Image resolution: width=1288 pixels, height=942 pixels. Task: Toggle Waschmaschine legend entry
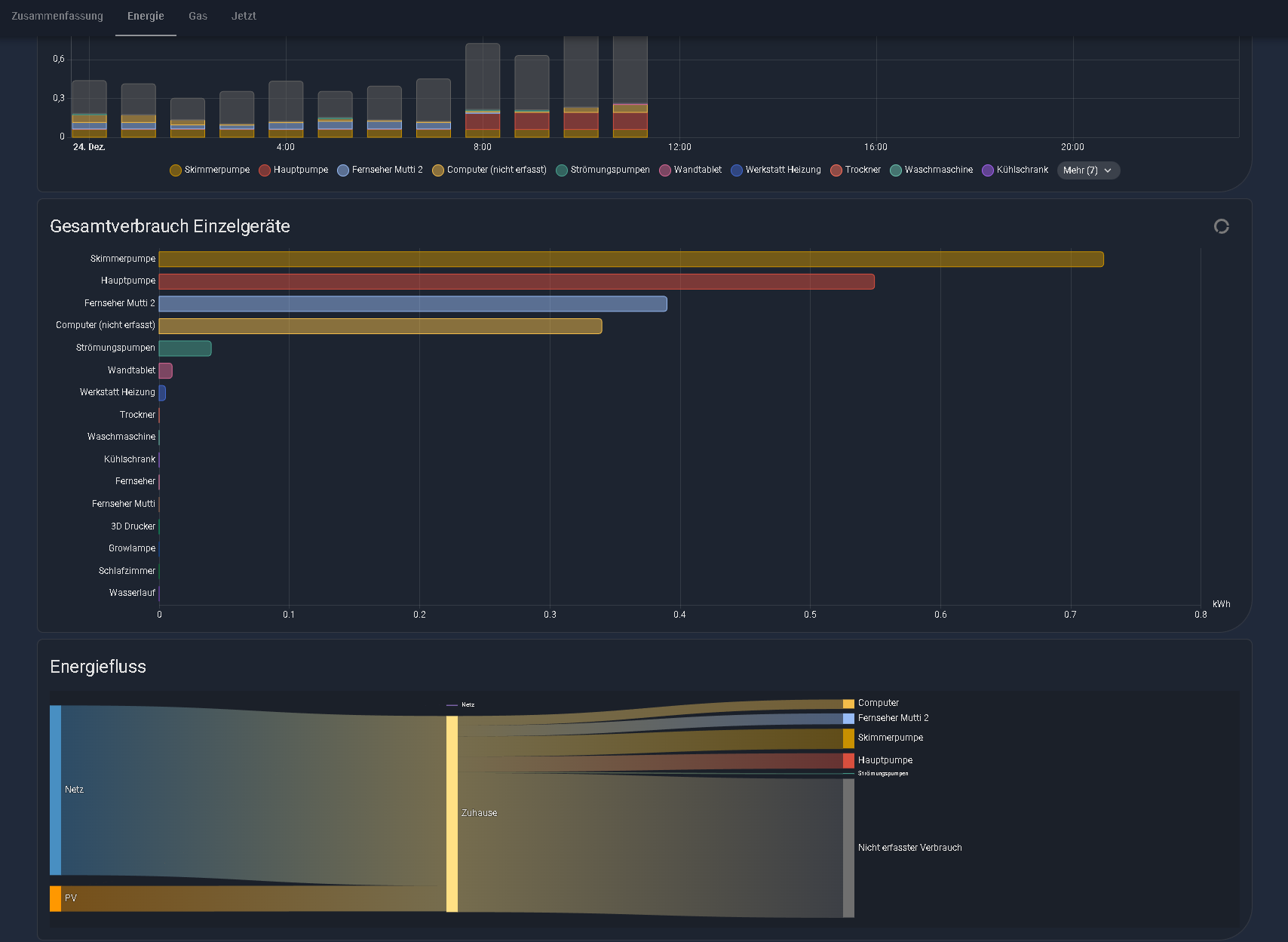(x=931, y=170)
